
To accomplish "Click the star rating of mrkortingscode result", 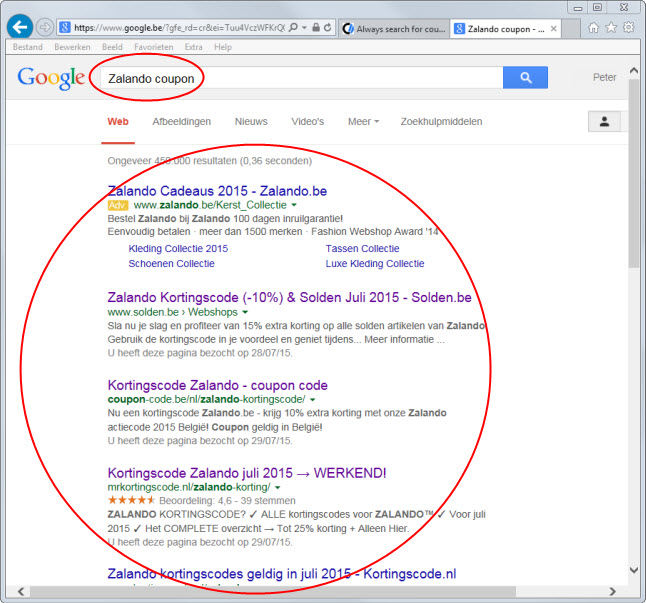I will pyautogui.click(x=131, y=500).
